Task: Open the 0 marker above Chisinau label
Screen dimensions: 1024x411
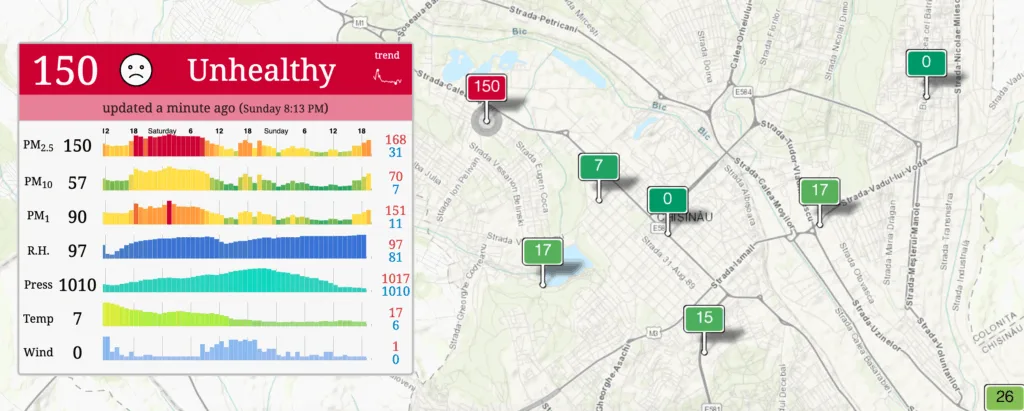Action: tap(667, 200)
